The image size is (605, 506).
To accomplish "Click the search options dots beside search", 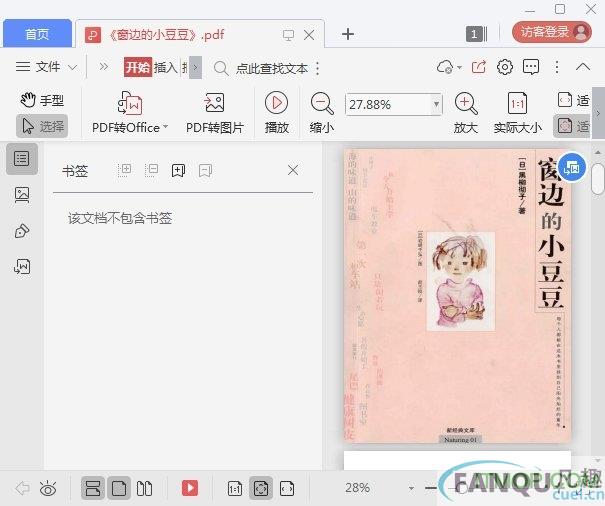I will 318,68.
